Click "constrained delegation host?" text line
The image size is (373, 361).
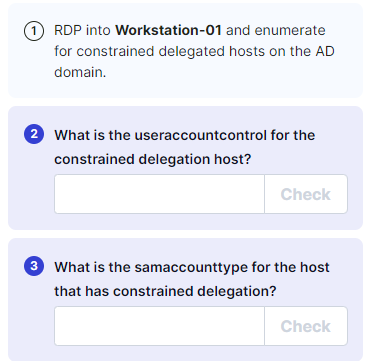pos(152,159)
